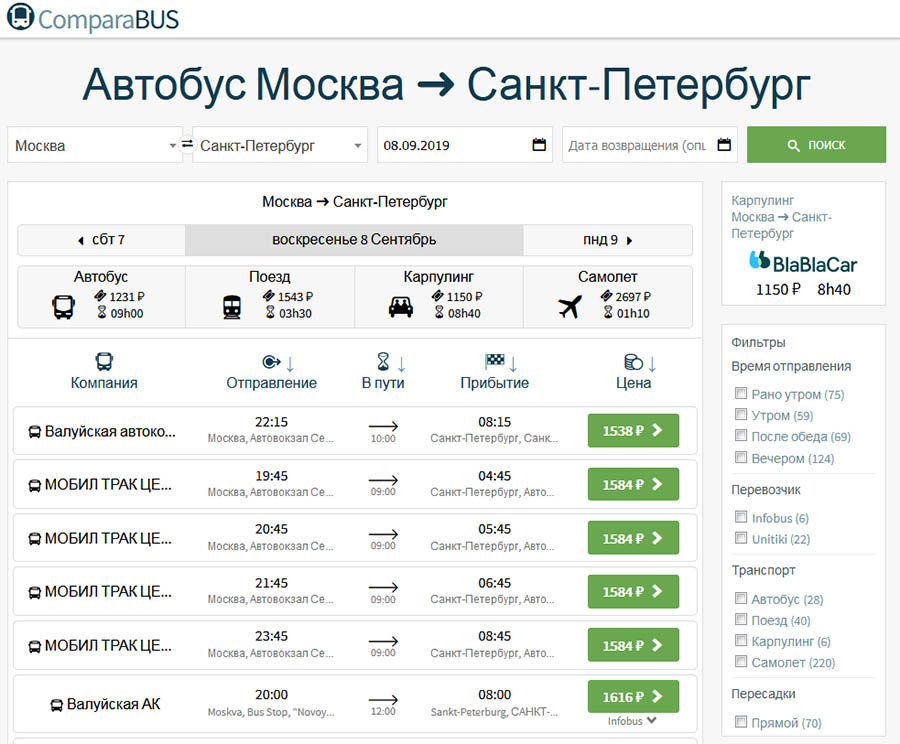Go to next day 'пнд 9'

pyautogui.click(x=608, y=240)
